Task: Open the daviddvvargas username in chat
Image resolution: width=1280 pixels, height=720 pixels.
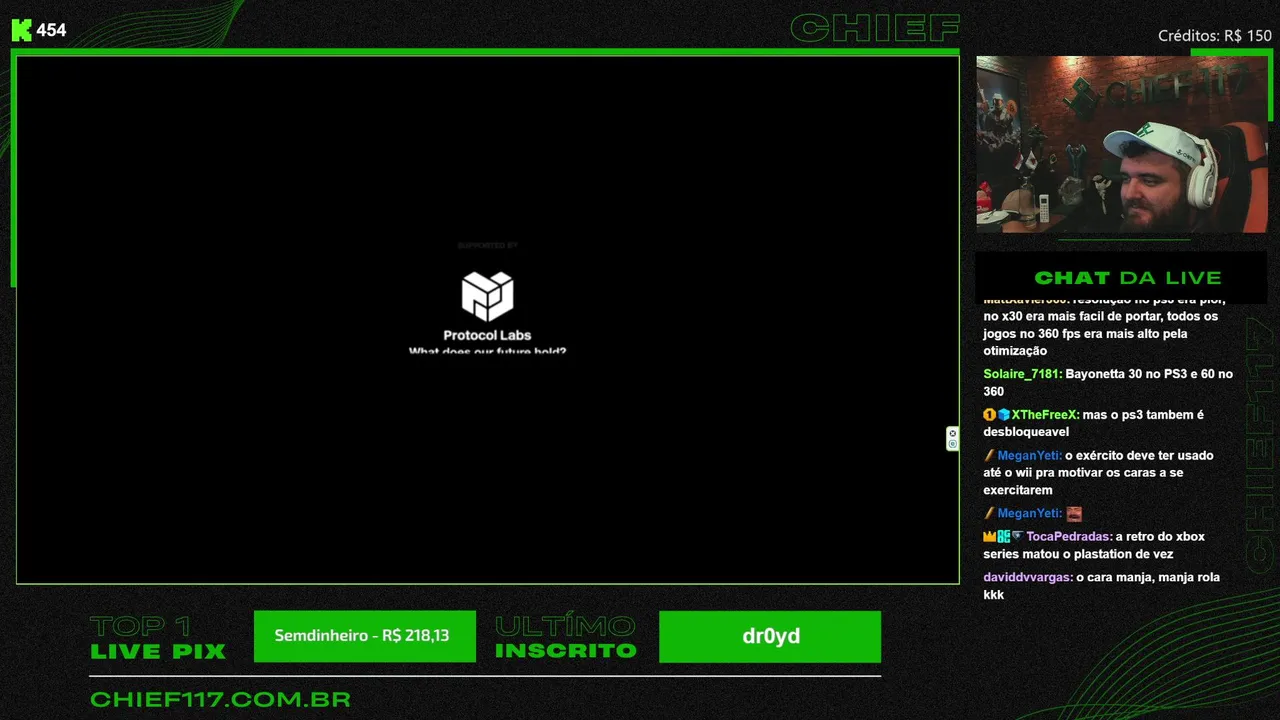Action: click(1028, 577)
